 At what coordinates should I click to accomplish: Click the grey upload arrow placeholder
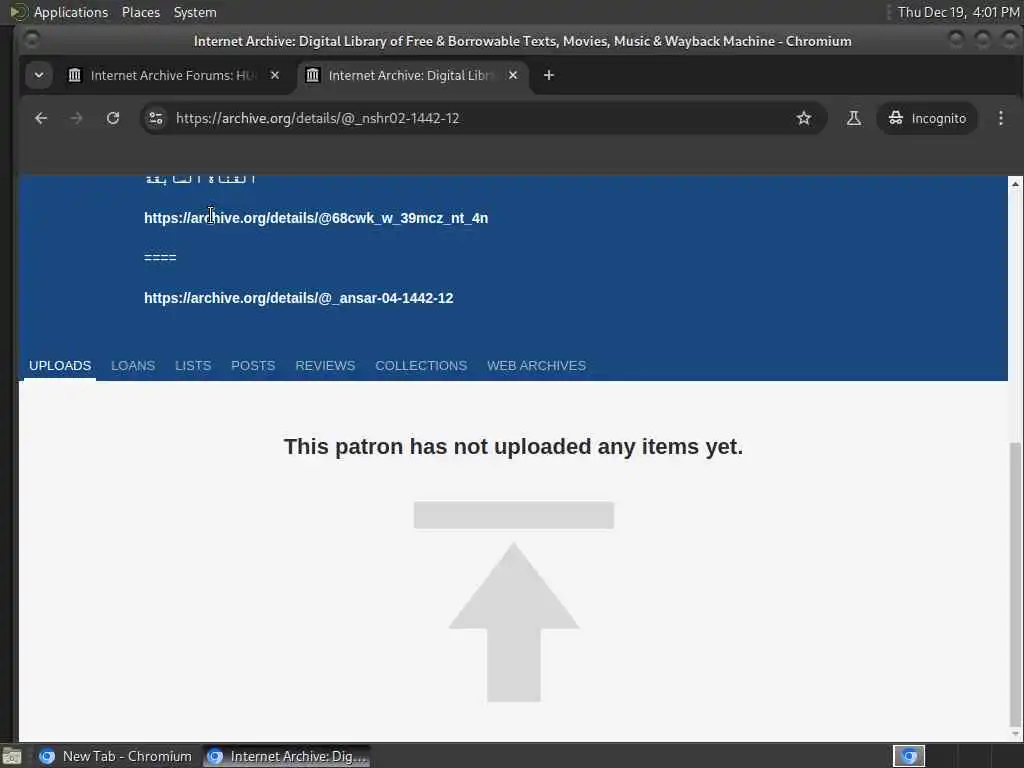(x=514, y=601)
